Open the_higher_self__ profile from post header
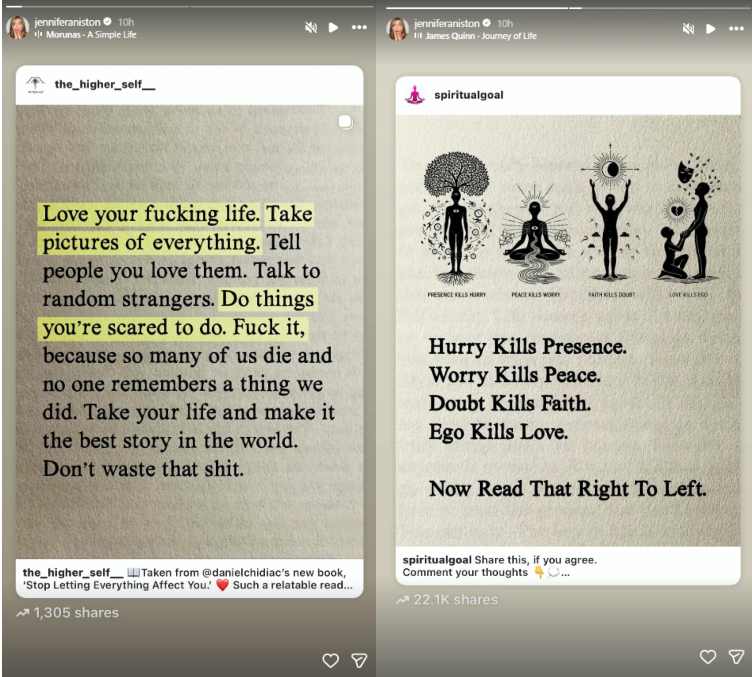 (105, 84)
